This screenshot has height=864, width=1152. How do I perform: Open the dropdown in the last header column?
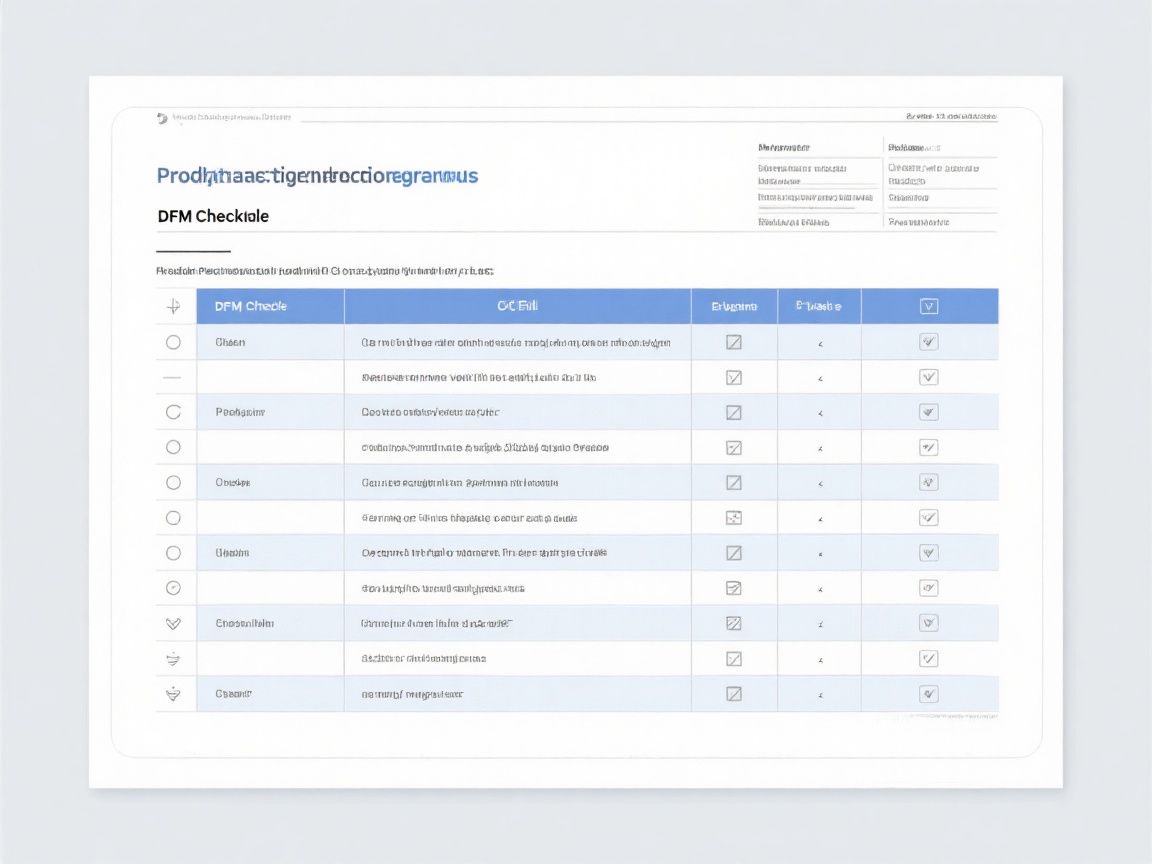pos(928,306)
